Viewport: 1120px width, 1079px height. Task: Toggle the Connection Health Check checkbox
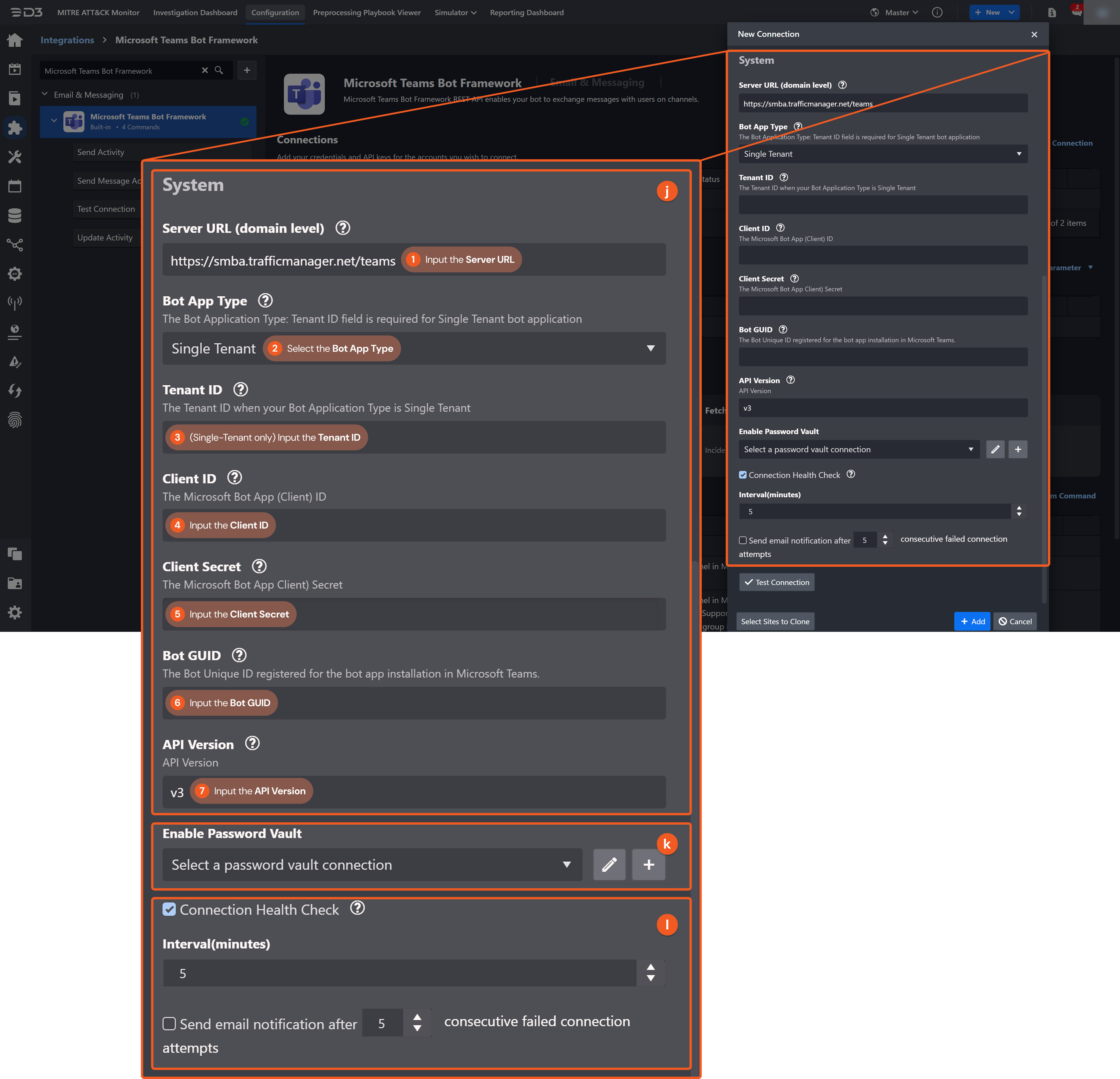pyautogui.click(x=743, y=475)
